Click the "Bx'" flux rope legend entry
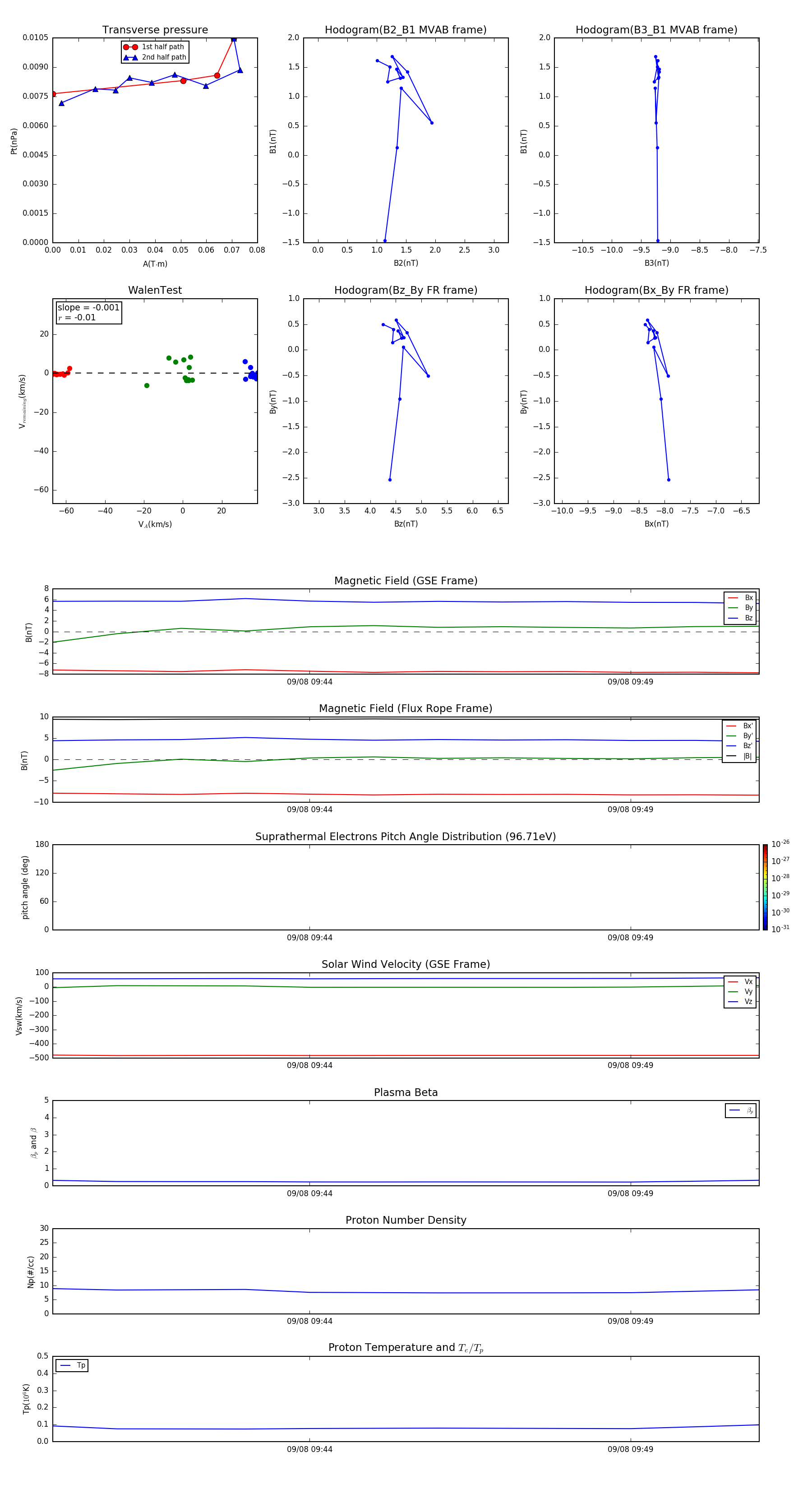This screenshot has height=1489, width=812. pyautogui.click(x=740, y=726)
